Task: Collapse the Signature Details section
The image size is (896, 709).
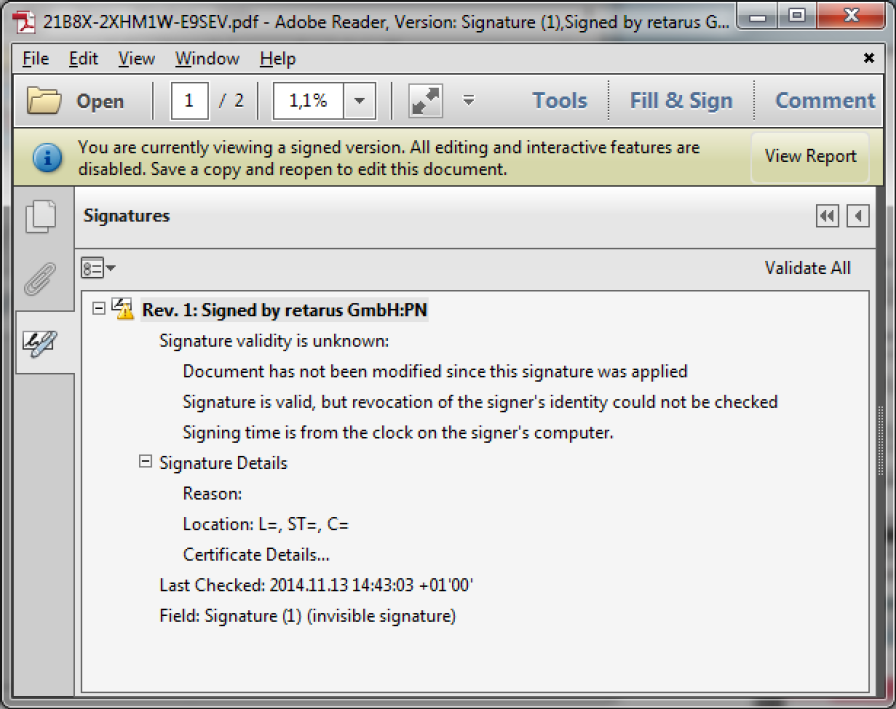Action: click(x=145, y=462)
